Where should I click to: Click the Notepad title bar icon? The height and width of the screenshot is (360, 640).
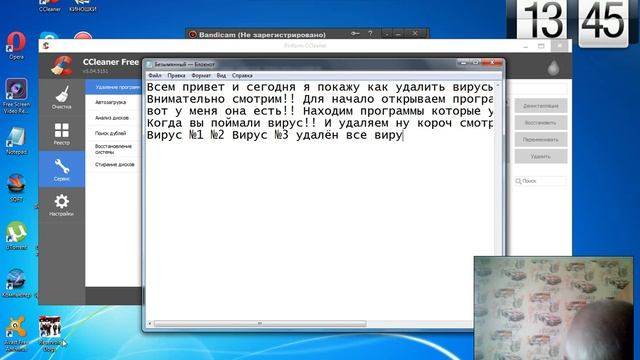click(149, 64)
